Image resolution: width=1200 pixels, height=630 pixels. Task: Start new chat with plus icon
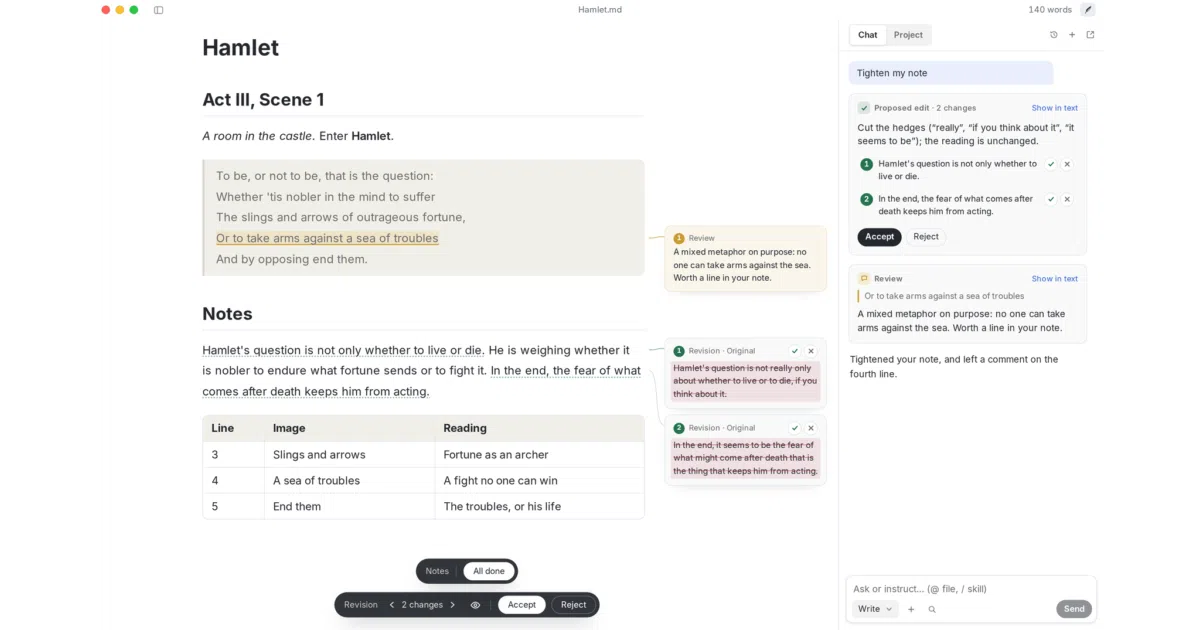tap(1072, 35)
